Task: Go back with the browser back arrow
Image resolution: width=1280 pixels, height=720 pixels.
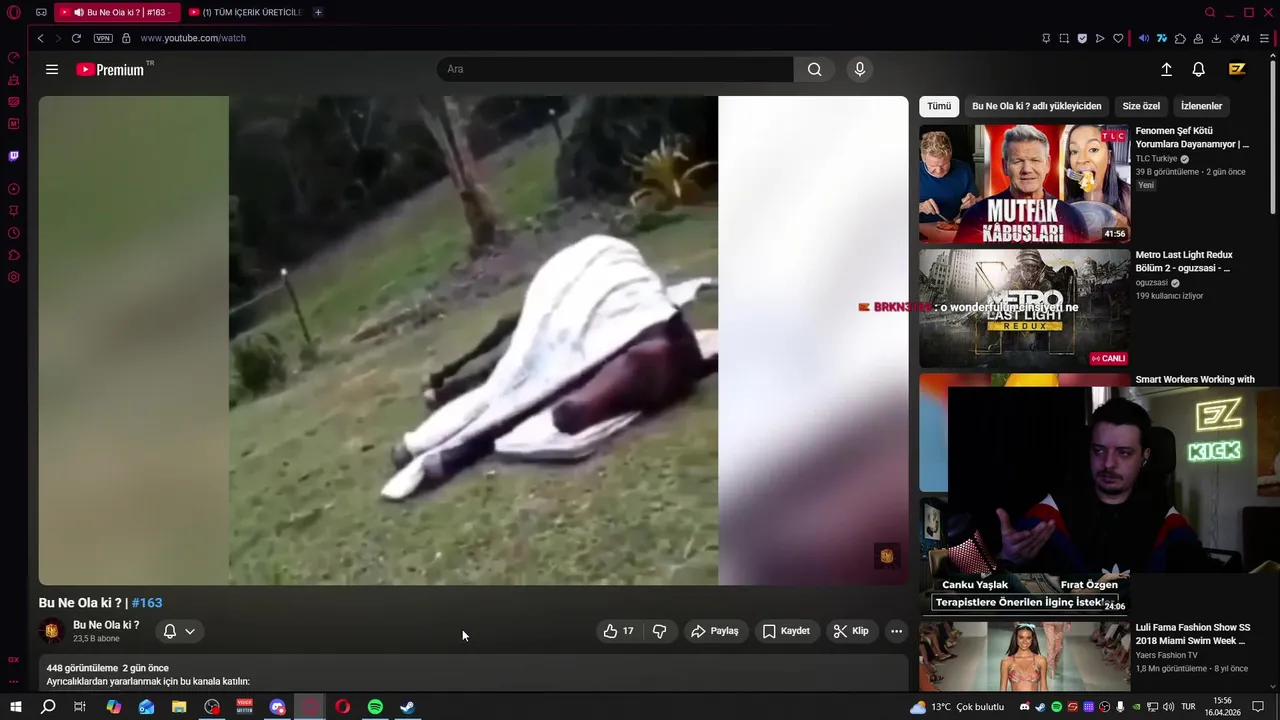Action: tap(40, 38)
